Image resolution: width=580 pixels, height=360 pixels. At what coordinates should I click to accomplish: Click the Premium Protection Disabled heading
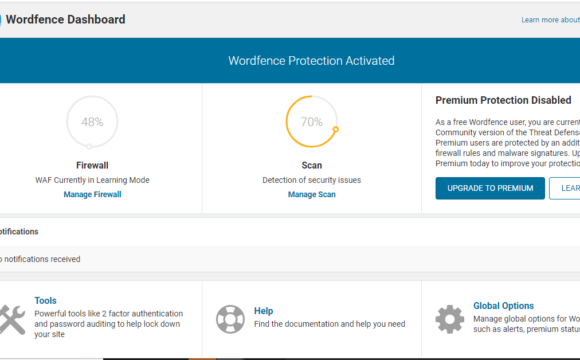[503, 100]
